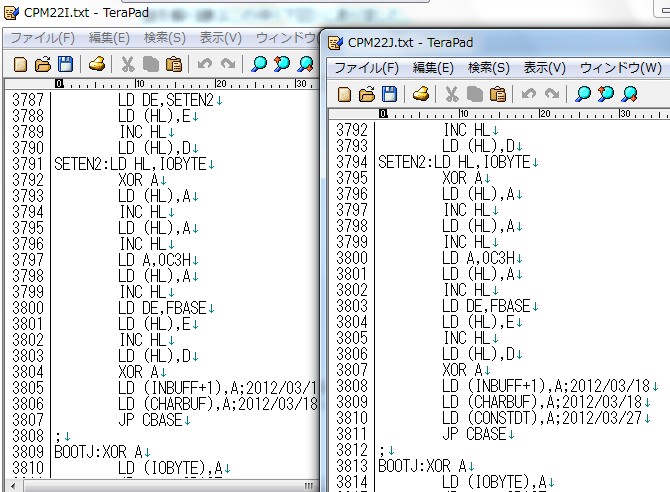Image resolution: width=670 pixels, height=492 pixels.
Task: Open 表示(V) menu in CPM22J window
Action: pyautogui.click(x=544, y=68)
